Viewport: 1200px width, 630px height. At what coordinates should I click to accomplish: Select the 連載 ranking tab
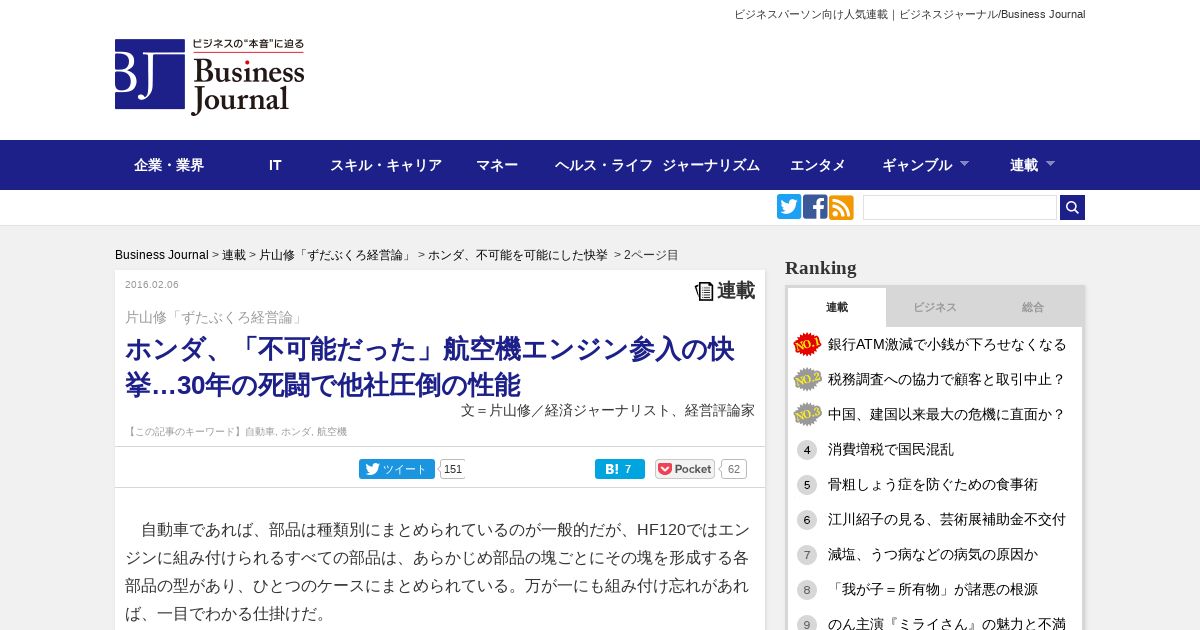pos(837,307)
